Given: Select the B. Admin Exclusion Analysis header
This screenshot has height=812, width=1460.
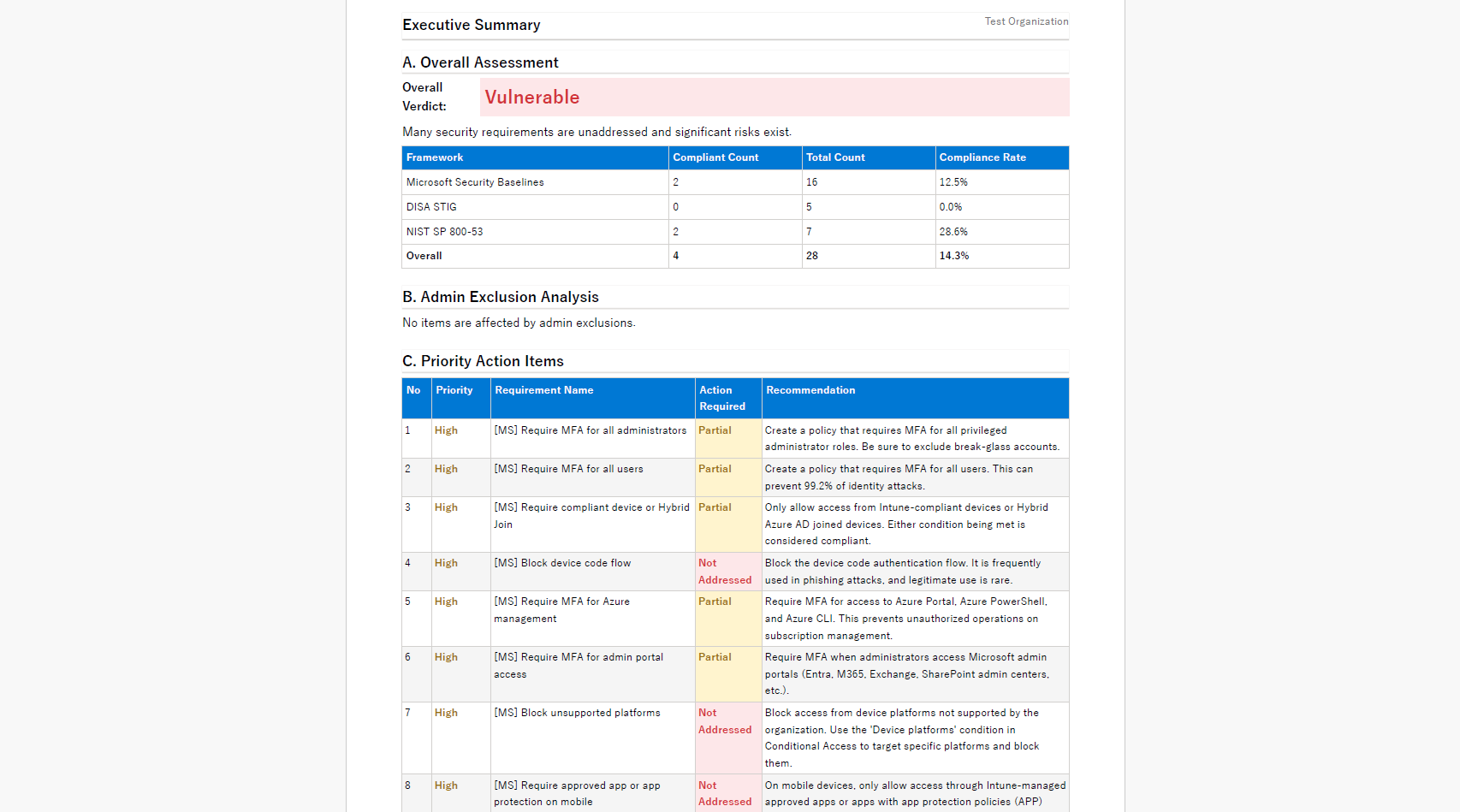Looking at the screenshot, I should pos(500,297).
